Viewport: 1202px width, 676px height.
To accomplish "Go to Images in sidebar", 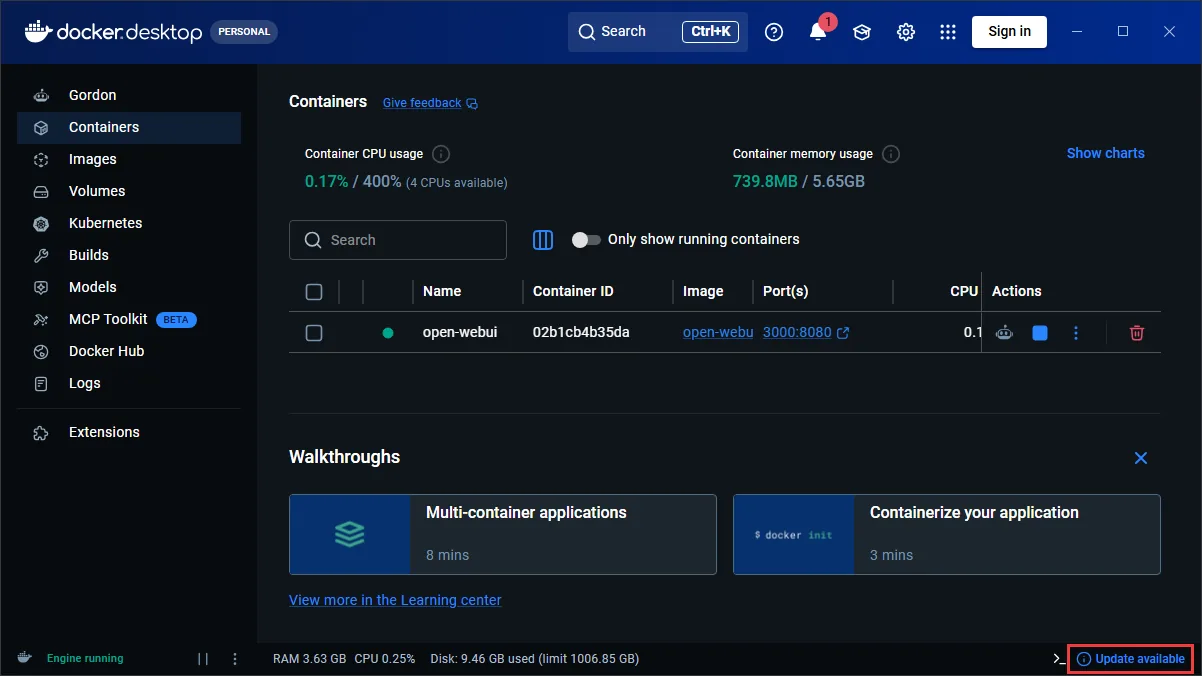I will click(129, 159).
